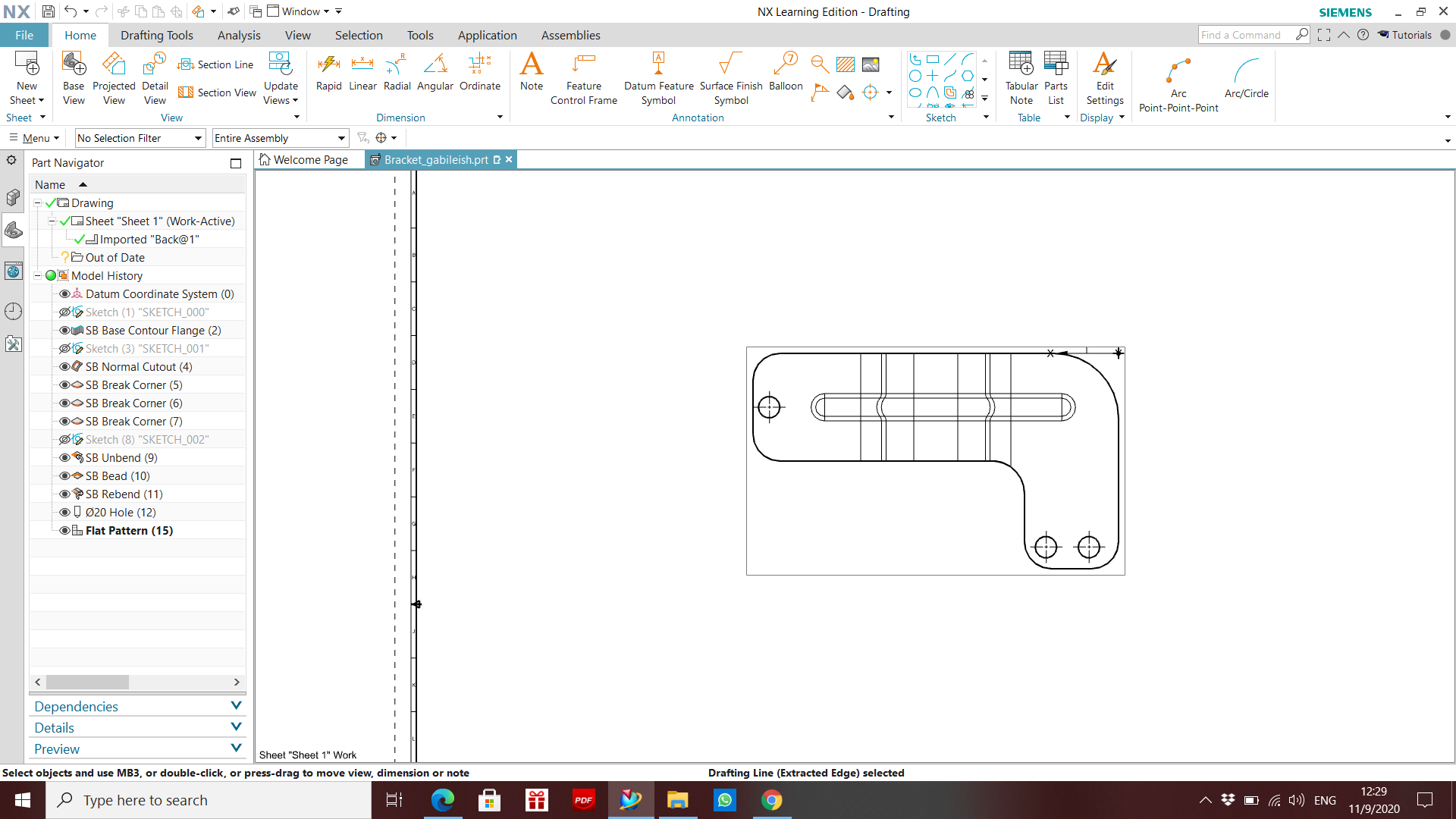Open the Entire Assembly scope dropdown

tap(280, 138)
